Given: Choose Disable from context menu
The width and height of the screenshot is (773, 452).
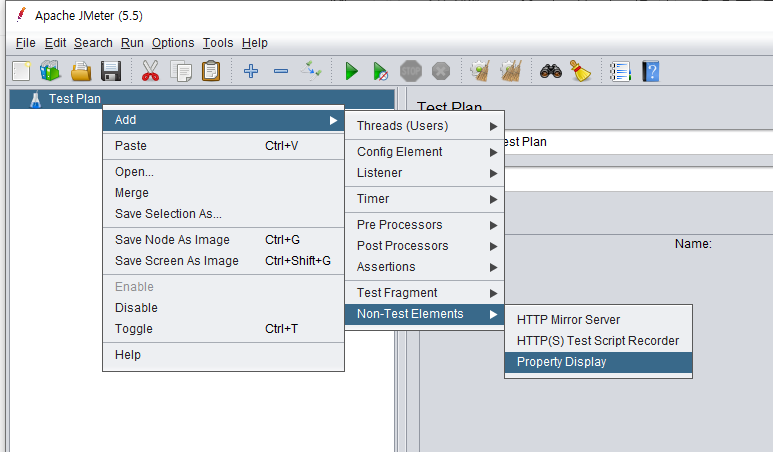Looking at the screenshot, I should [223, 308].
